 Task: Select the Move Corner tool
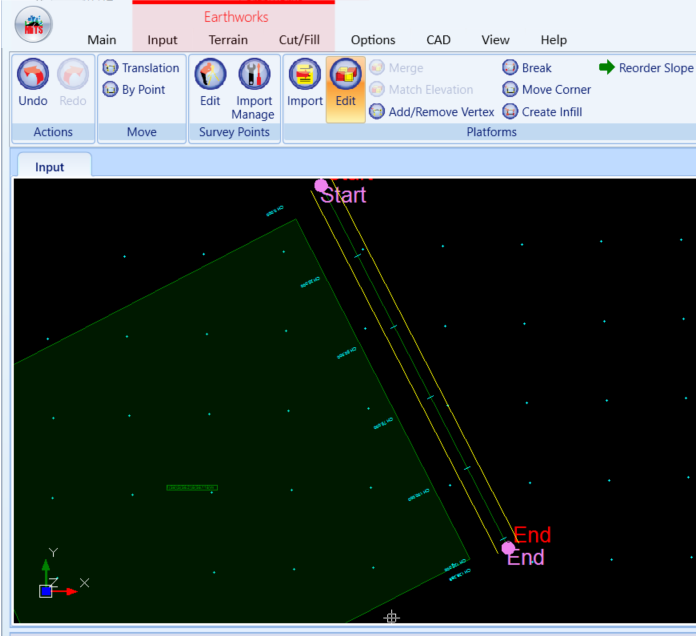point(546,90)
